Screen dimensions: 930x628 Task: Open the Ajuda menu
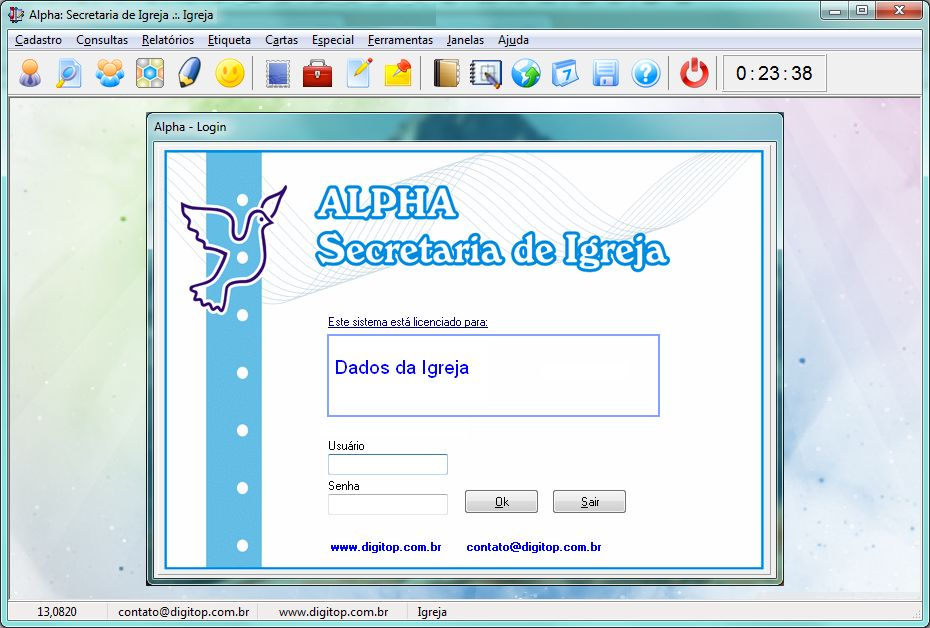click(513, 40)
